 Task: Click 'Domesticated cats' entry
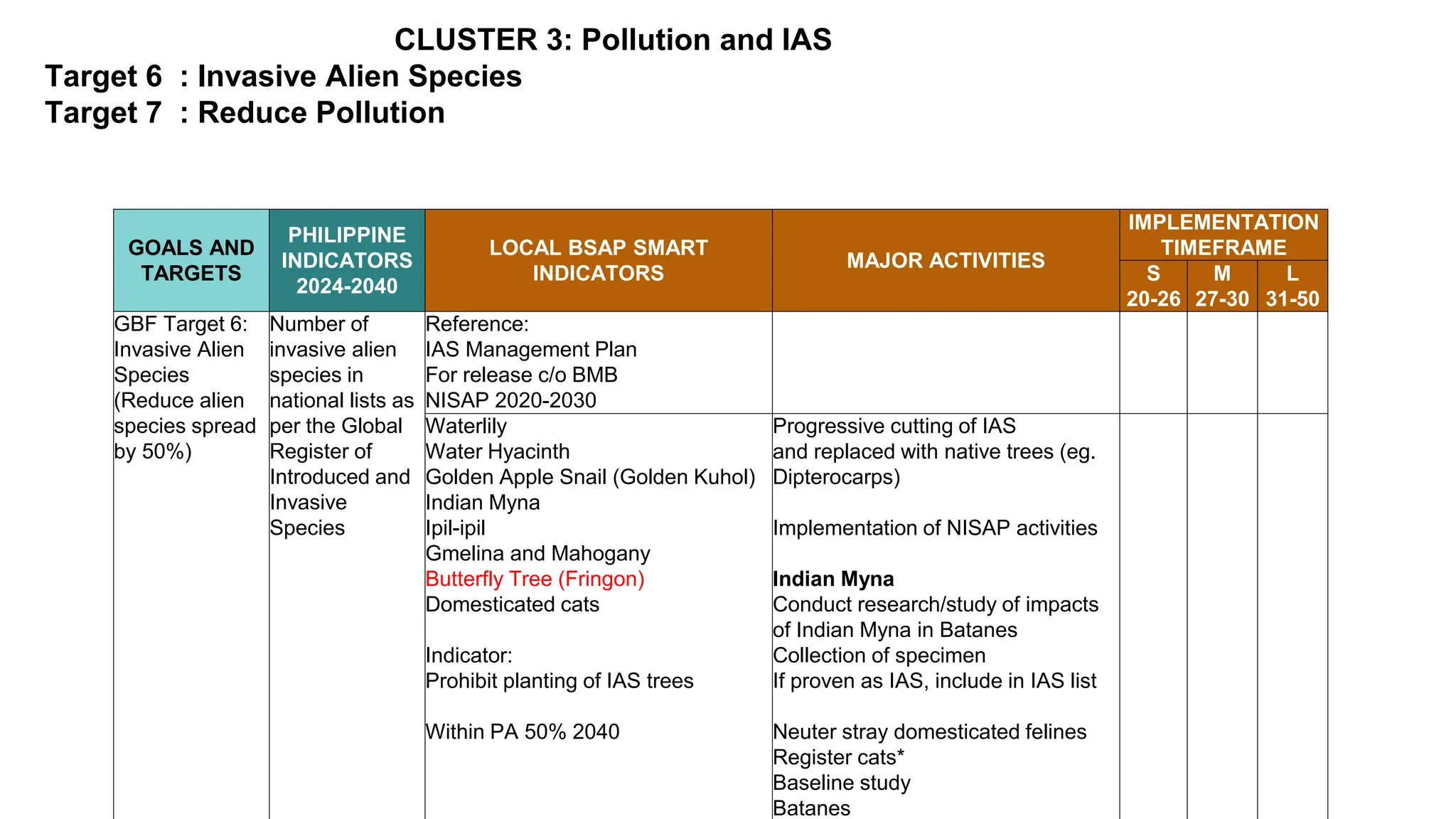coord(513,604)
